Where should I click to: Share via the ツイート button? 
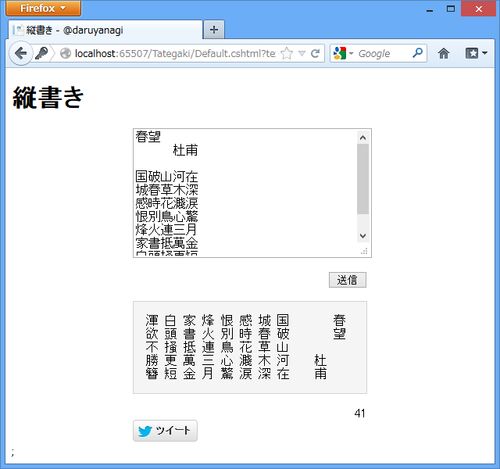165,431
